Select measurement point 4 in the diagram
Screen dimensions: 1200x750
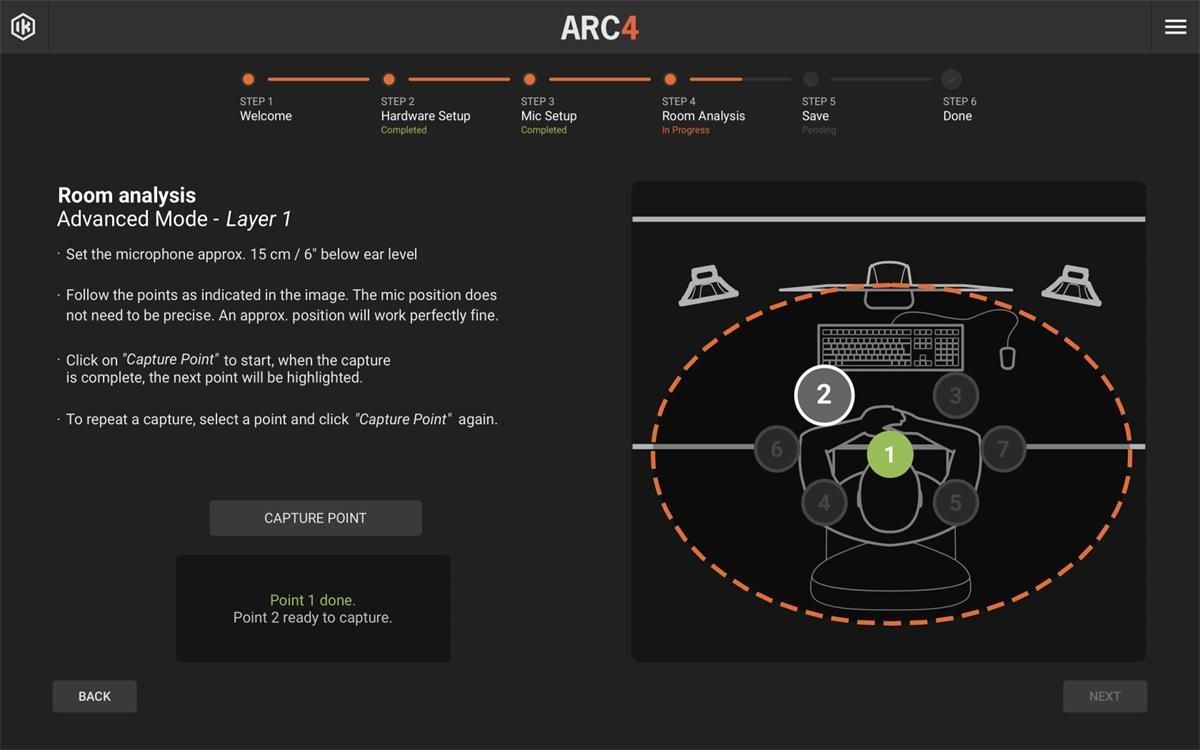pyautogui.click(x=824, y=502)
